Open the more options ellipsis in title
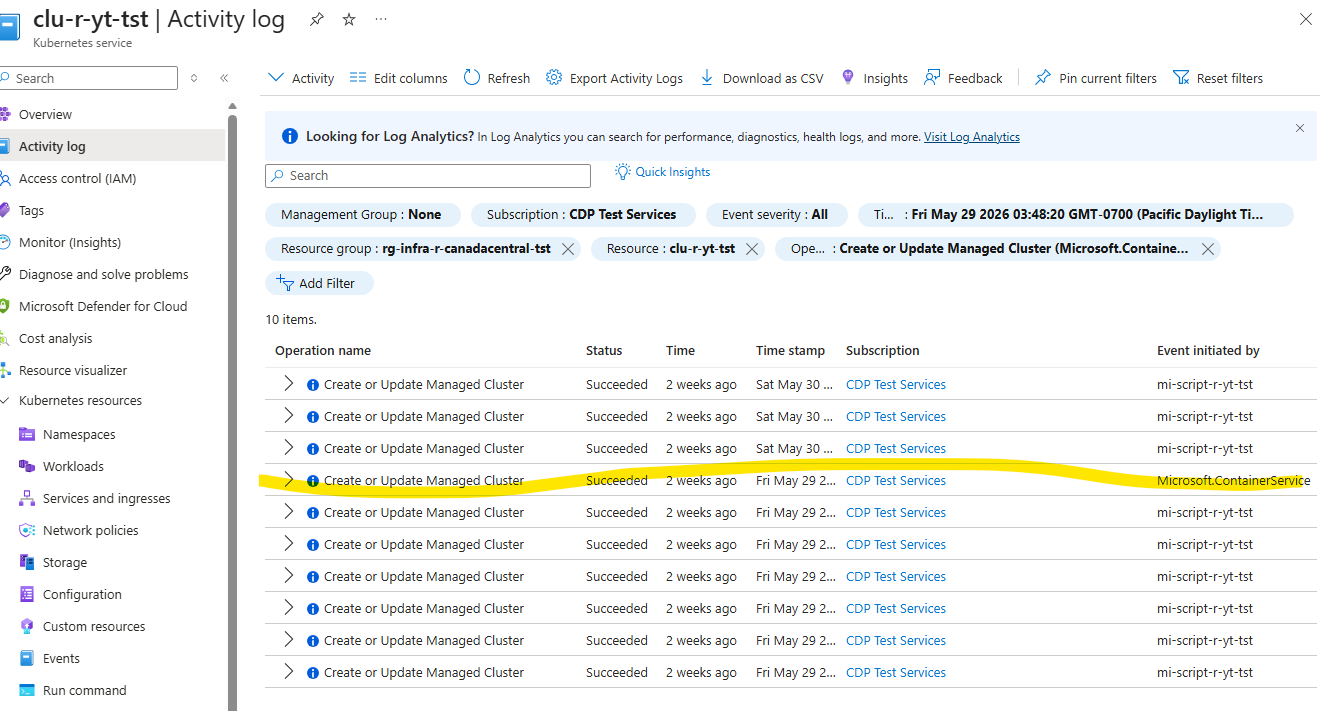The width and height of the screenshot is (1320, 711). [x=381, y=19]
